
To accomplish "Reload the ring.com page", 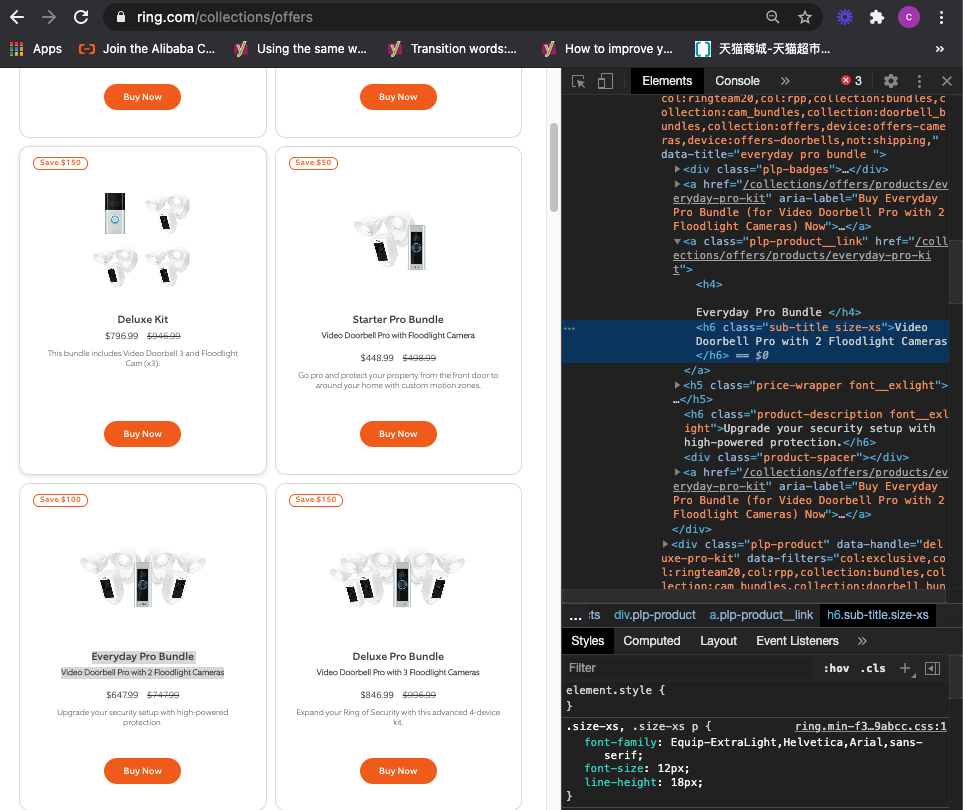I will point(81,17).
